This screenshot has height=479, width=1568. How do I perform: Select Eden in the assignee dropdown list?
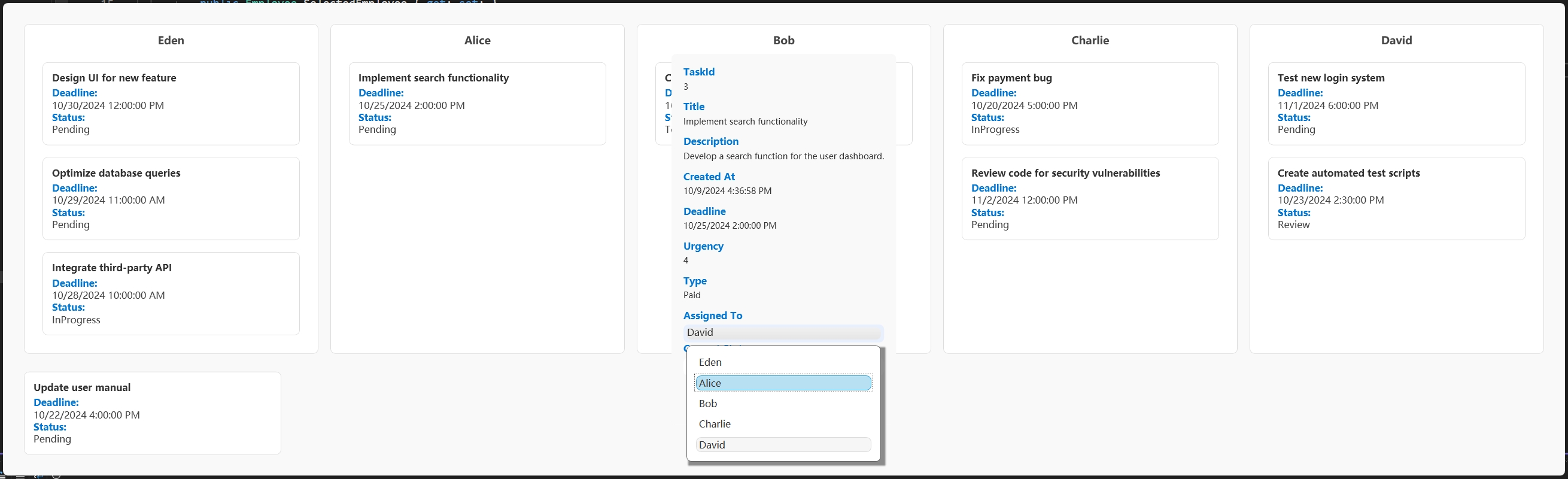[783, 362]
